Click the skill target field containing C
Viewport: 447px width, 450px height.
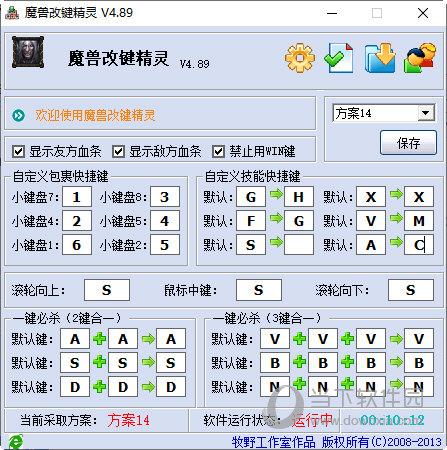419,245
